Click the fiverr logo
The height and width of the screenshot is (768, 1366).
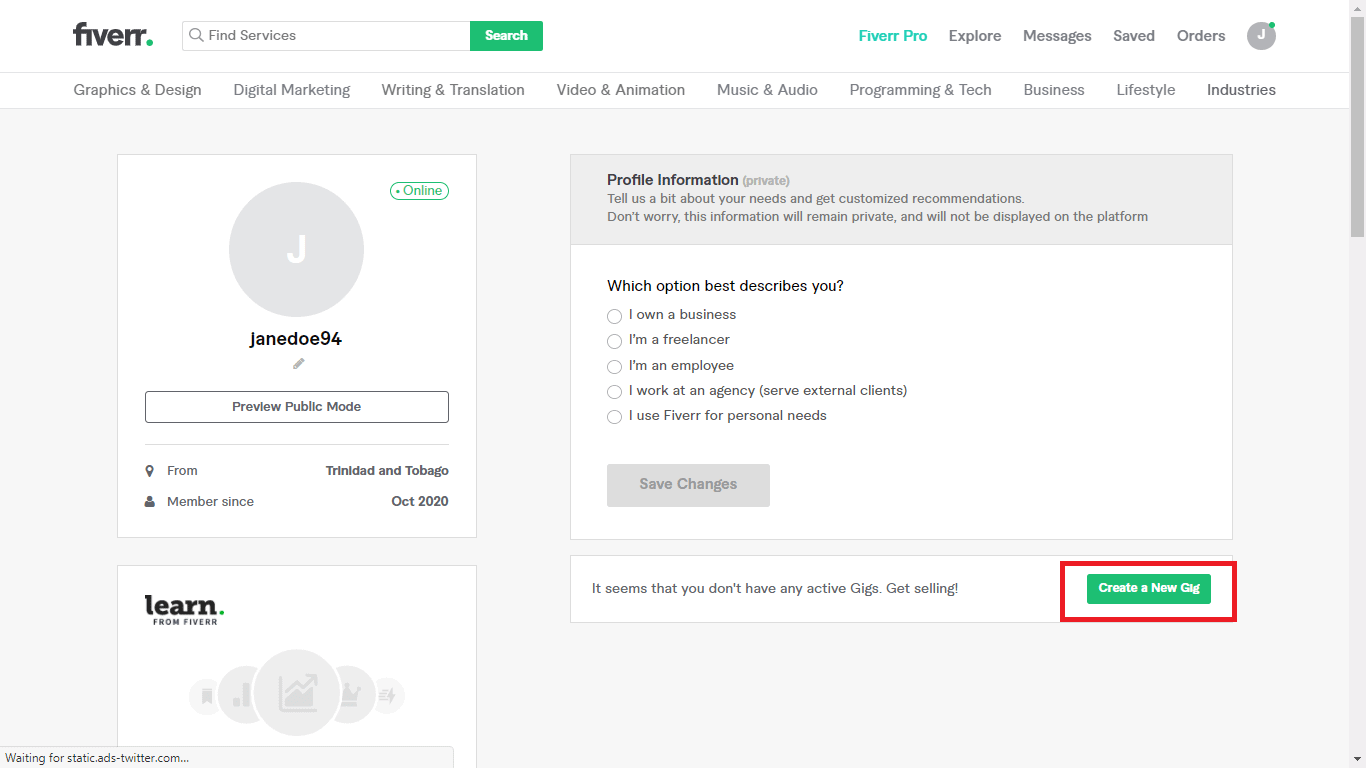pyautogui.click(x=113, y=35)
